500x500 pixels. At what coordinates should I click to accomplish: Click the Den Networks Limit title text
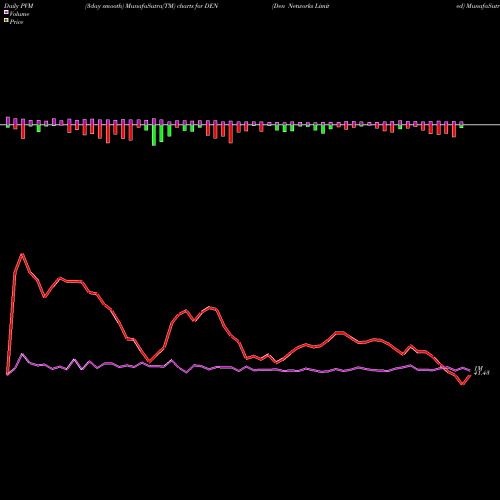(301, 6)
